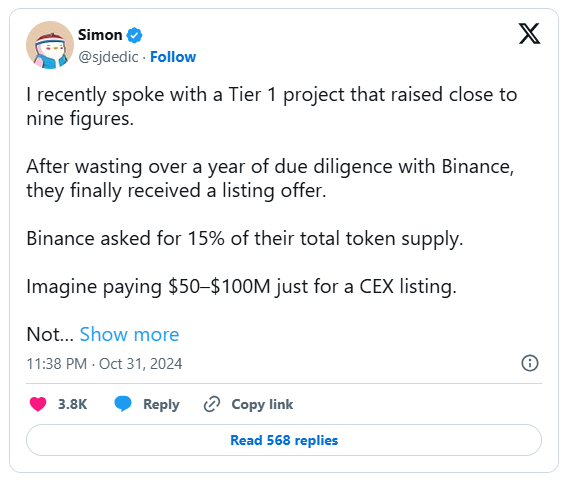Viewport: 569px width, 482px height.
Task: Click the Copy link text
Action: coord(262,404)
